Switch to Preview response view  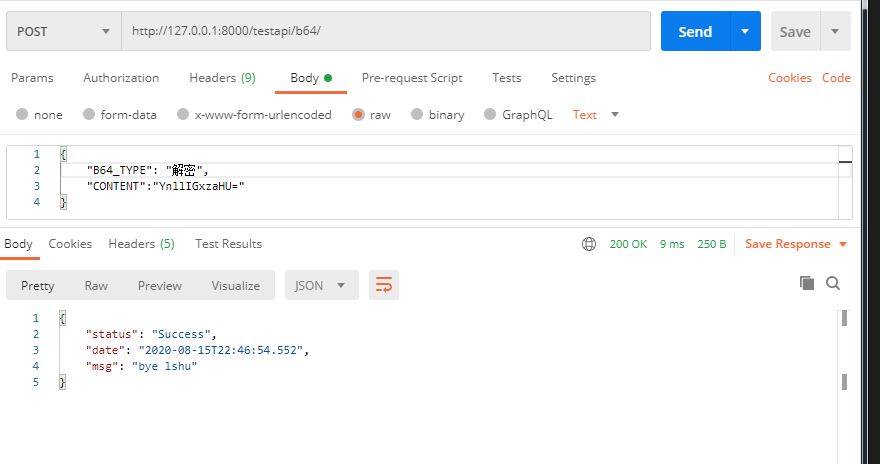(160, 286)
